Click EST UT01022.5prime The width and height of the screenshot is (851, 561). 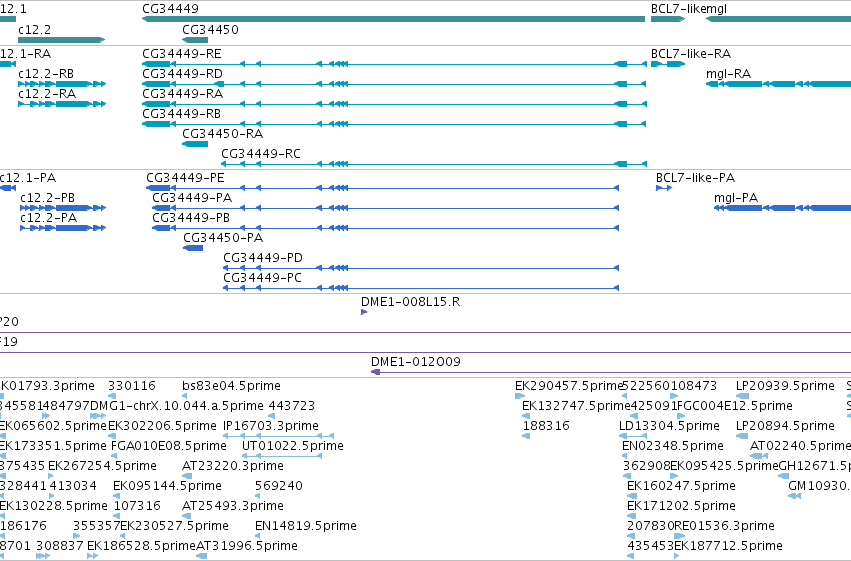(x=293, y=447)
